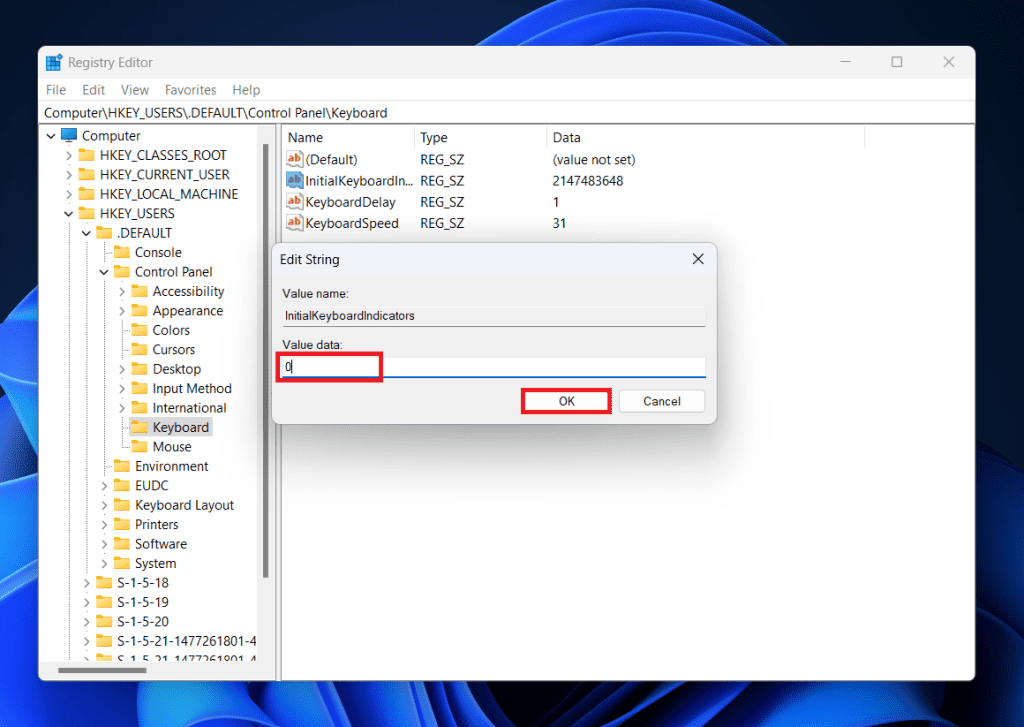
Task: Click the Desktop folder icon
Action: tap(140, 368)
